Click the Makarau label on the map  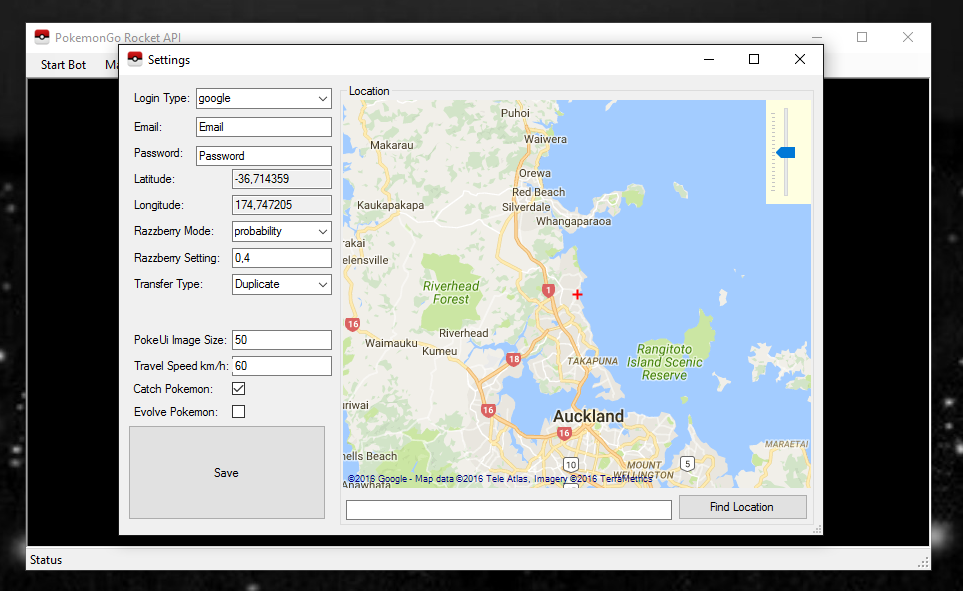pos(392,145)
